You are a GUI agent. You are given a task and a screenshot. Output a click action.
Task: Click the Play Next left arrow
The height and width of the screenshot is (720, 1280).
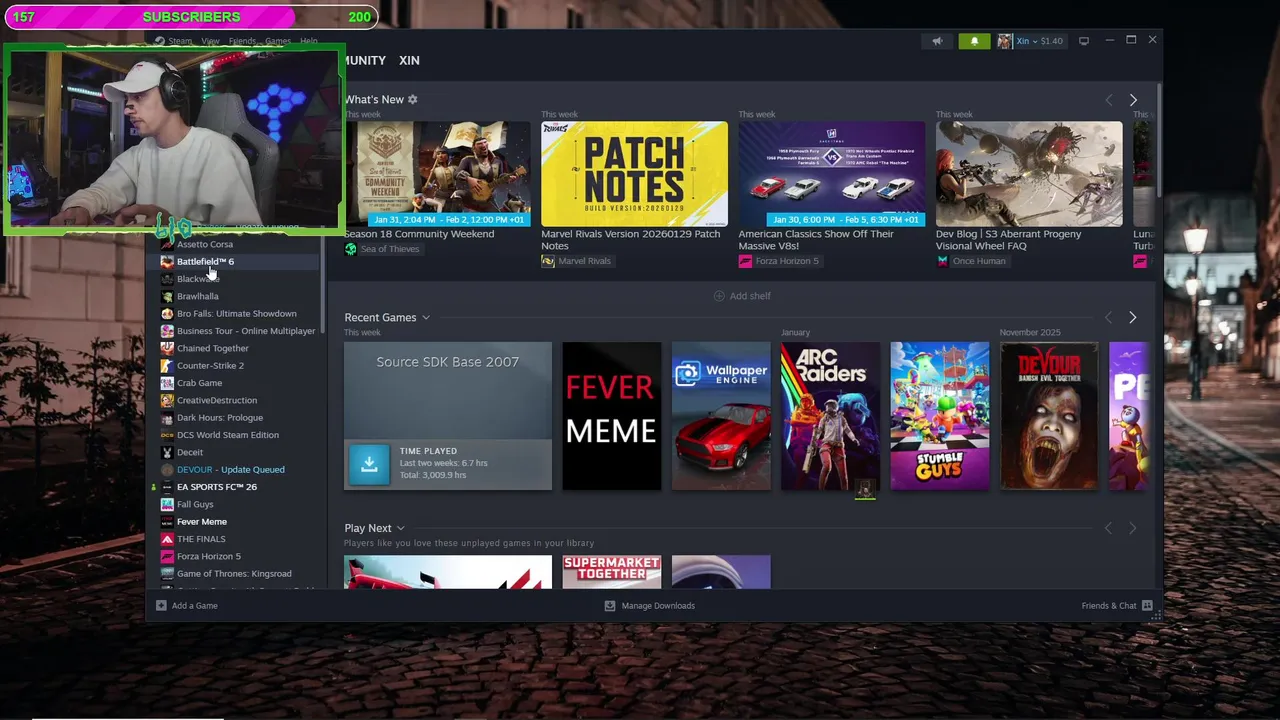click(x=1108, y=528)
